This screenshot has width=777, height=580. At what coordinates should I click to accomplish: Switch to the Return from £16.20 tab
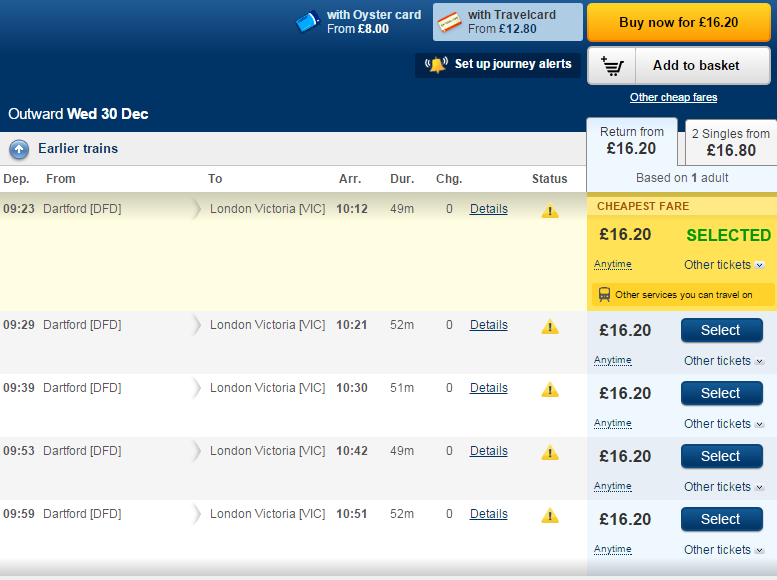(x=631, y=141)
